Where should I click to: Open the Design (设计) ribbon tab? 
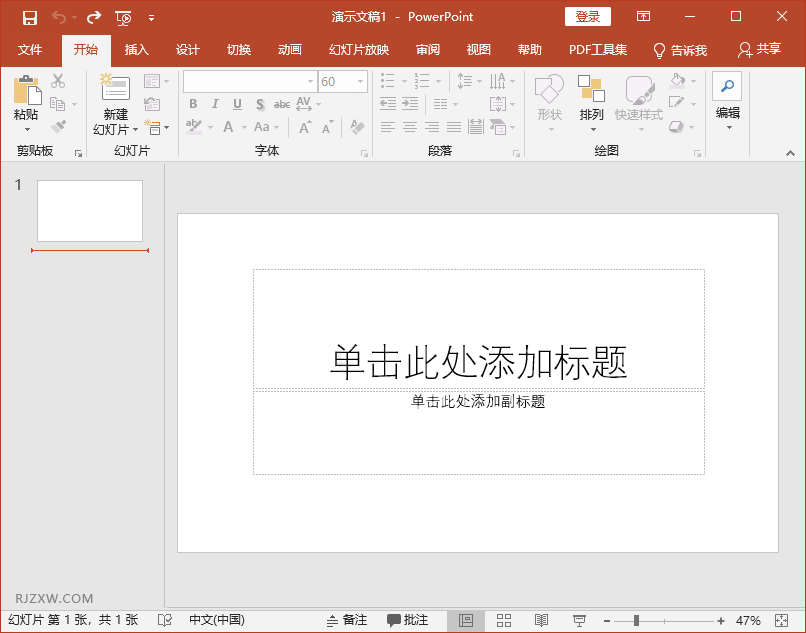pos(187,49)
